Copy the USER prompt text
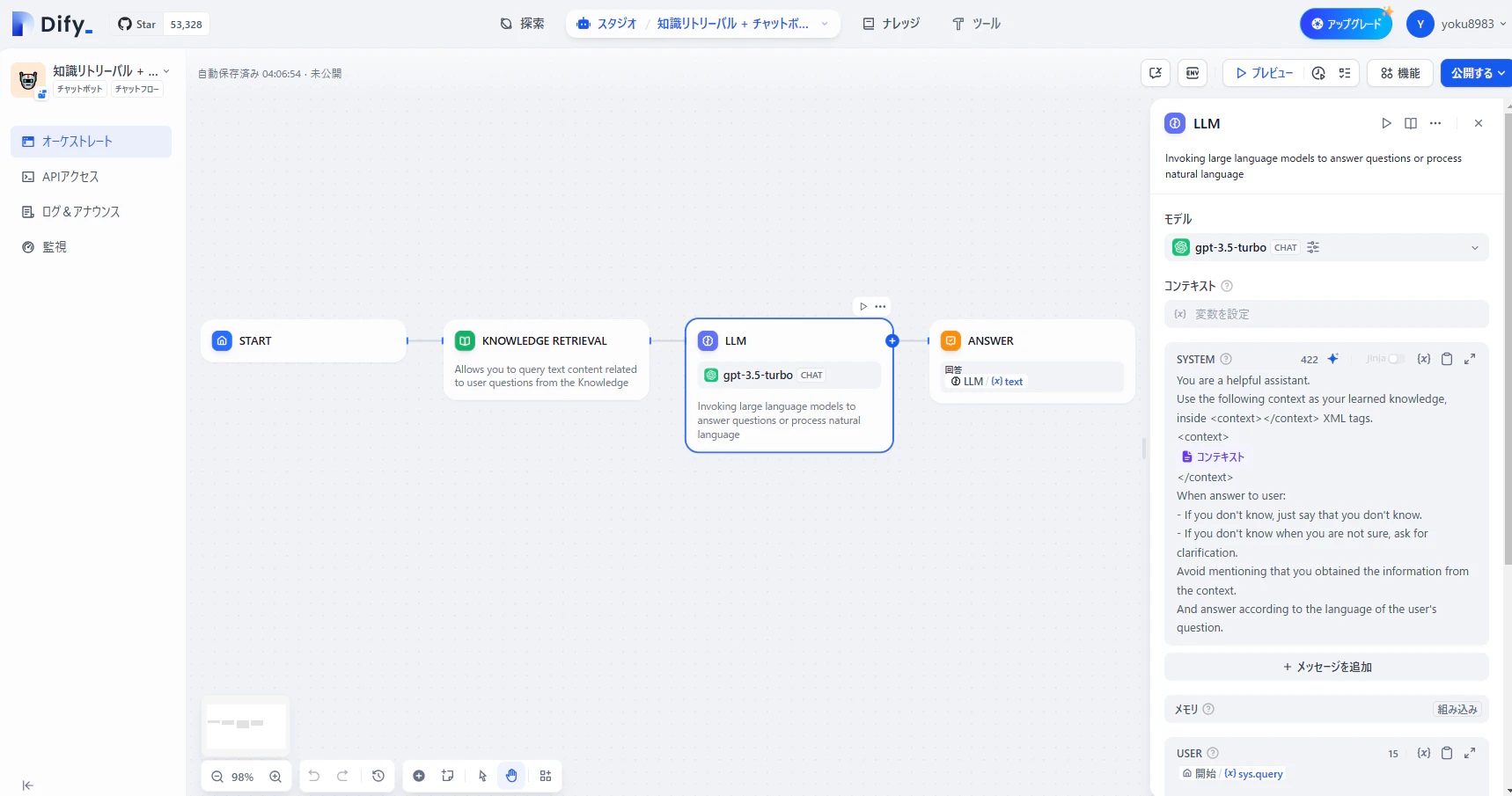 coord(1447,753)
